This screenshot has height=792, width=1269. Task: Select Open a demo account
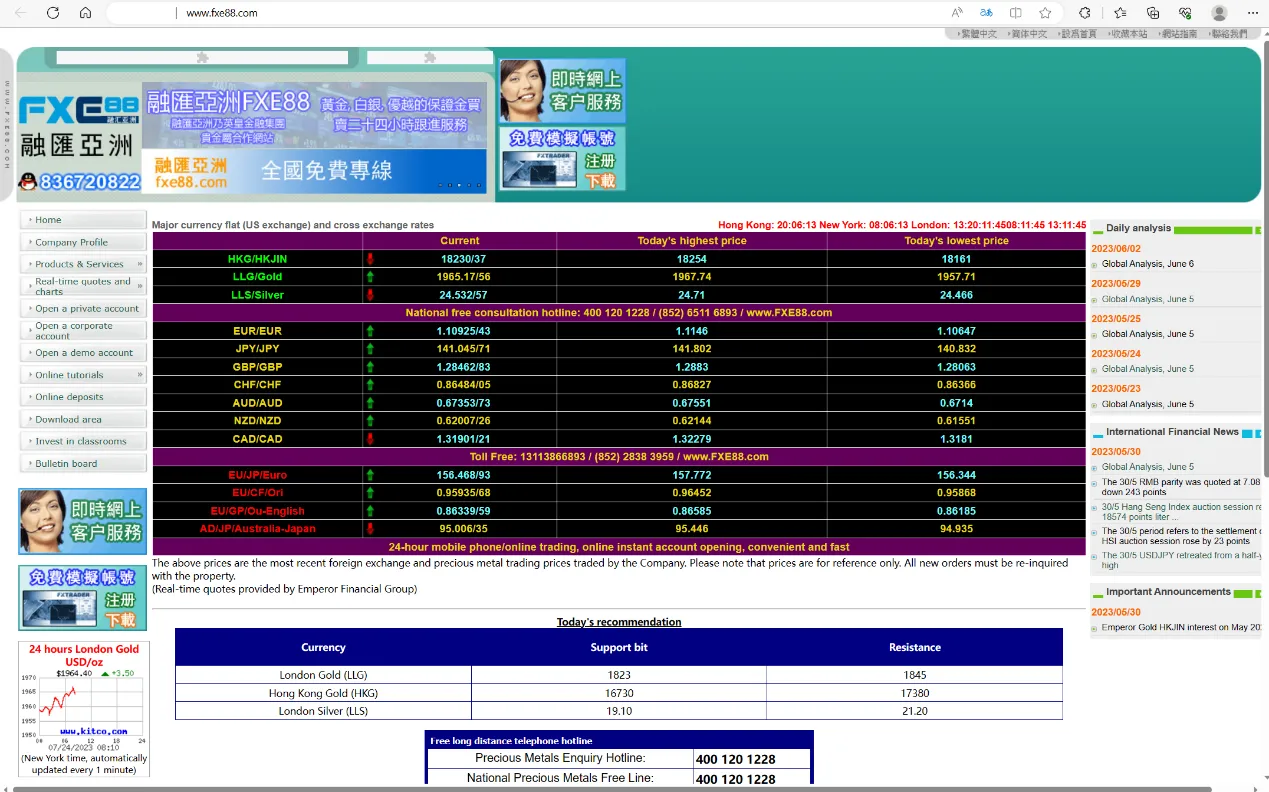[83, 353]
